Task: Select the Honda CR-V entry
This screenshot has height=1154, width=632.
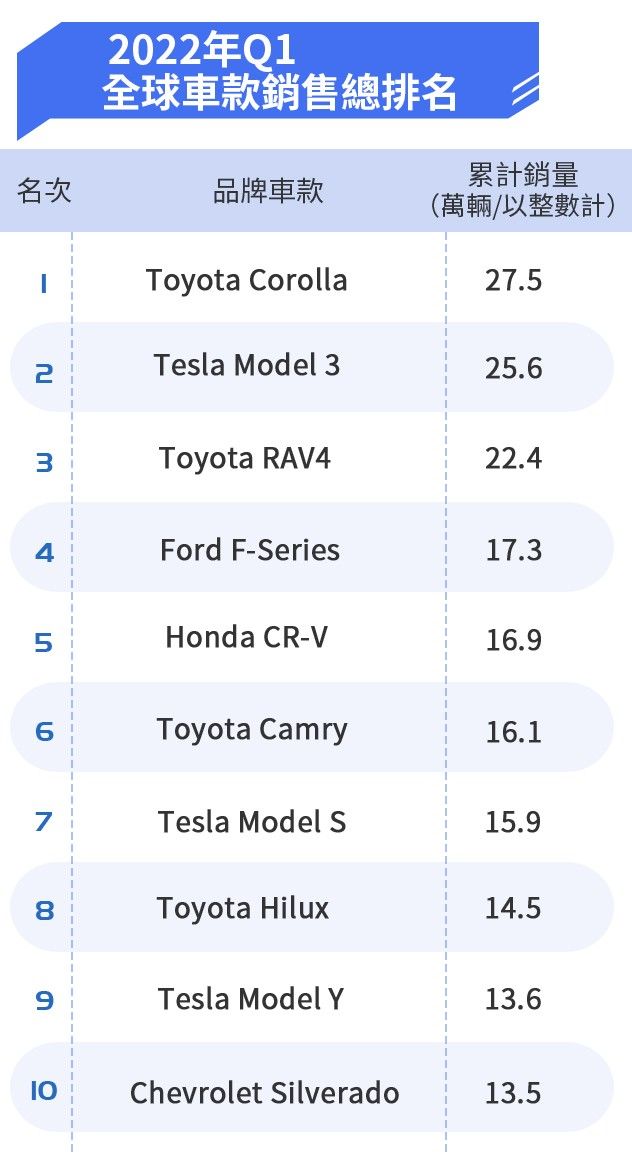Action: click(246, 637)
